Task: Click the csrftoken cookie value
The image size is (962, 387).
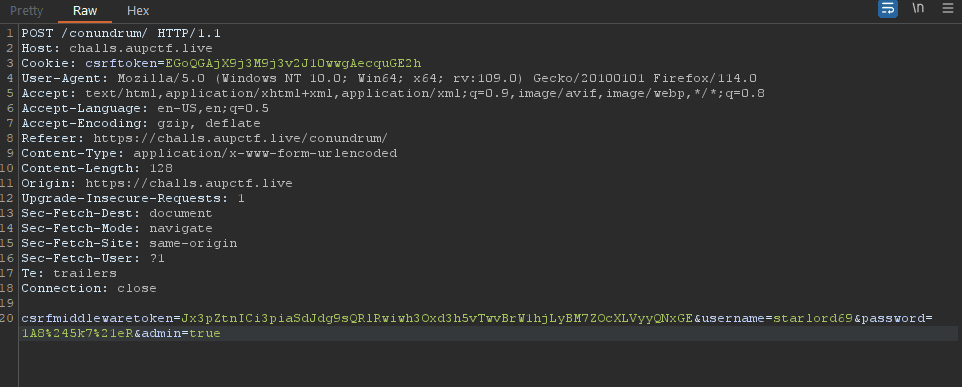Action: [x=293, y=63]
